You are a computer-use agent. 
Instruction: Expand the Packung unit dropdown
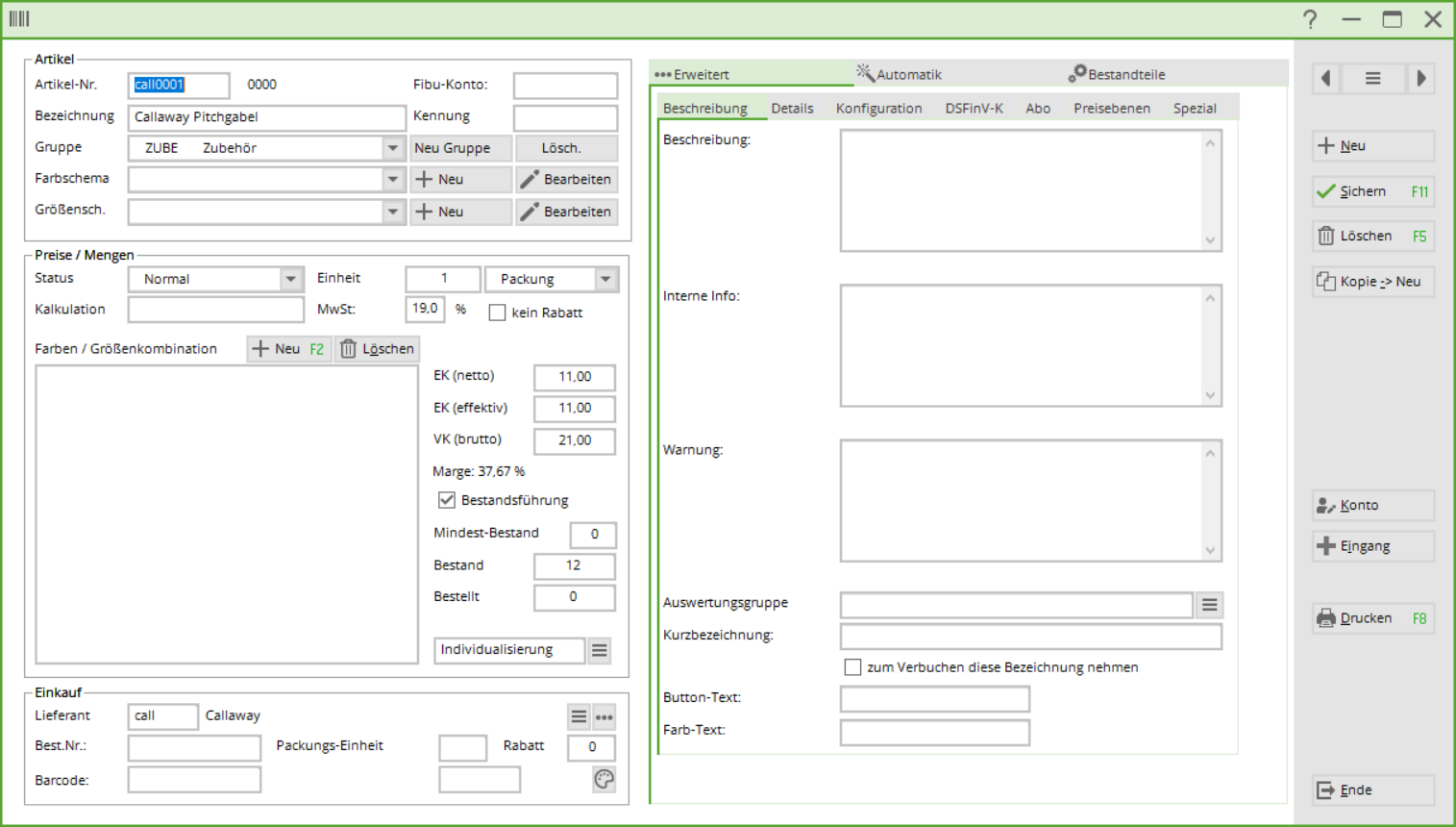pyautogui.click(x=605, y=279)
